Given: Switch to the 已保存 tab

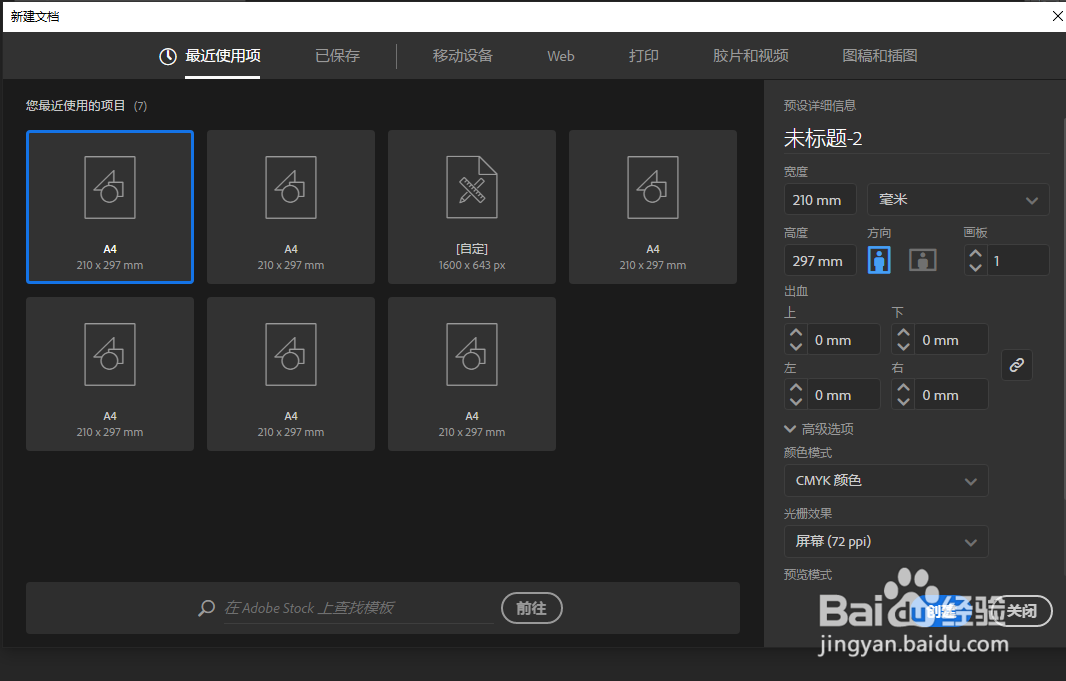Looking at the screenshot, I should 337,56.
